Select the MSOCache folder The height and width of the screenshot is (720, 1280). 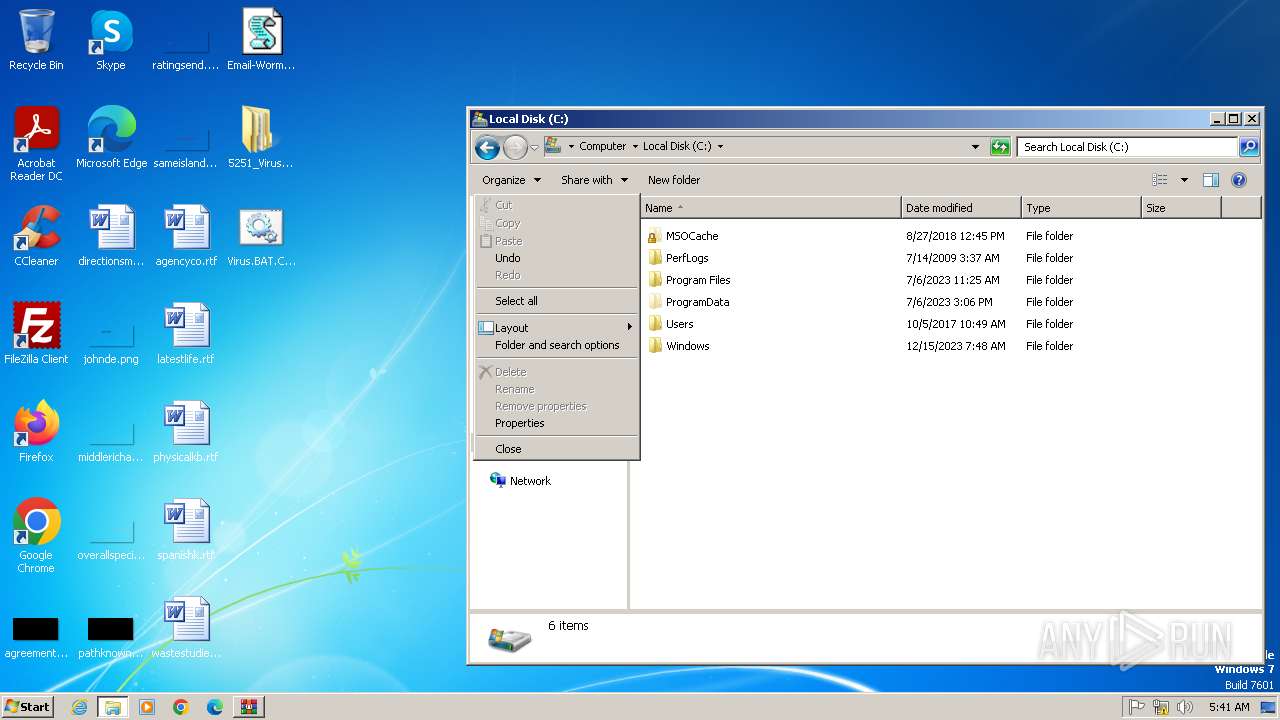coord(692,236)
